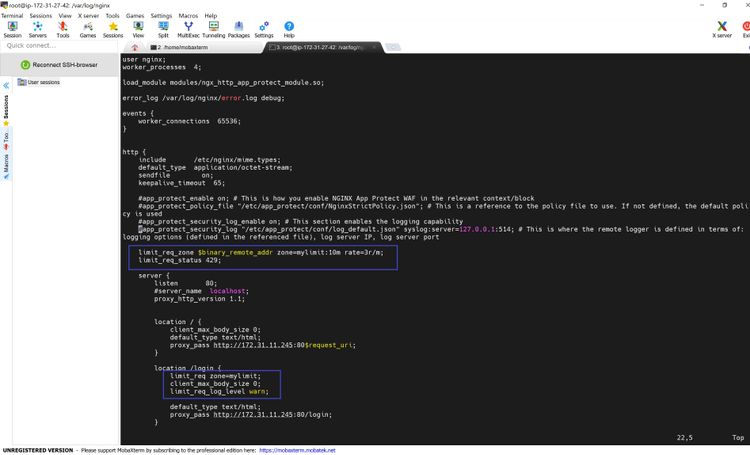Click the Tools toolbar icon

click(x=63, y=28)
